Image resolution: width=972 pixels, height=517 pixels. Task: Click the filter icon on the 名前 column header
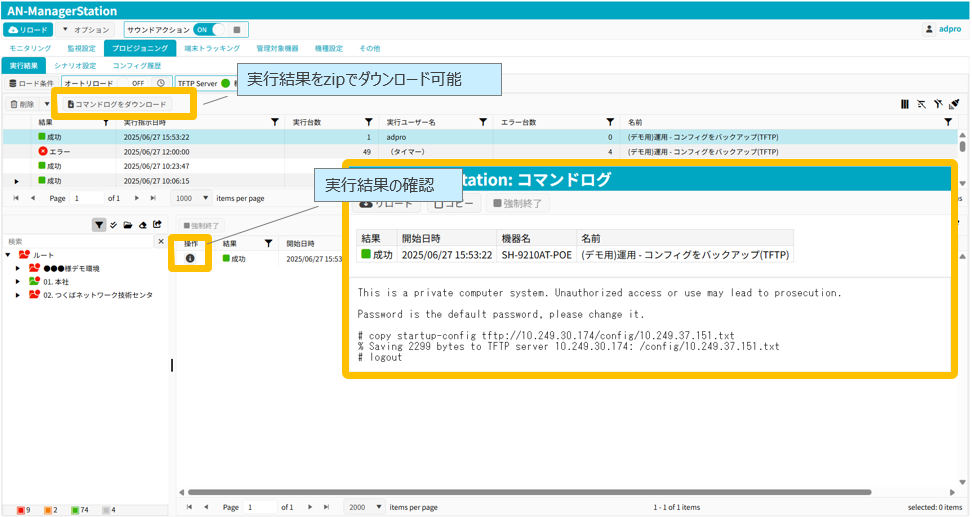pyautogui.click(x=948, y=122)
